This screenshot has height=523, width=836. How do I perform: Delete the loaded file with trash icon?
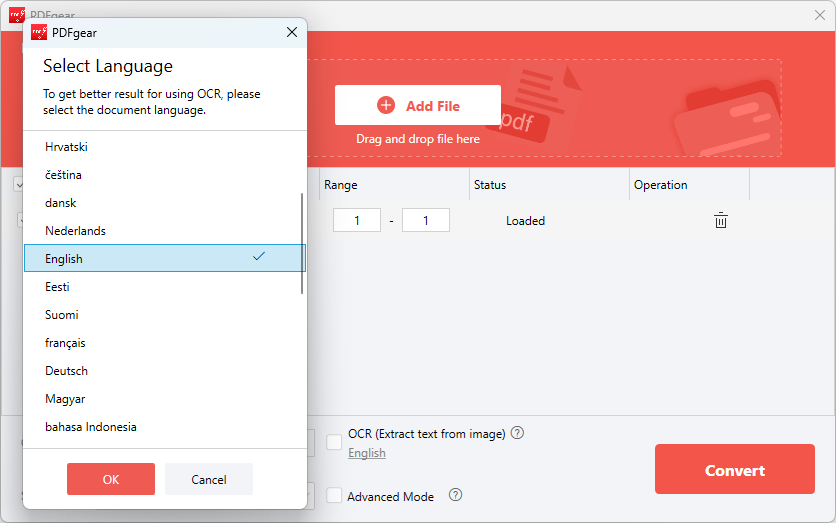(720, 220)
